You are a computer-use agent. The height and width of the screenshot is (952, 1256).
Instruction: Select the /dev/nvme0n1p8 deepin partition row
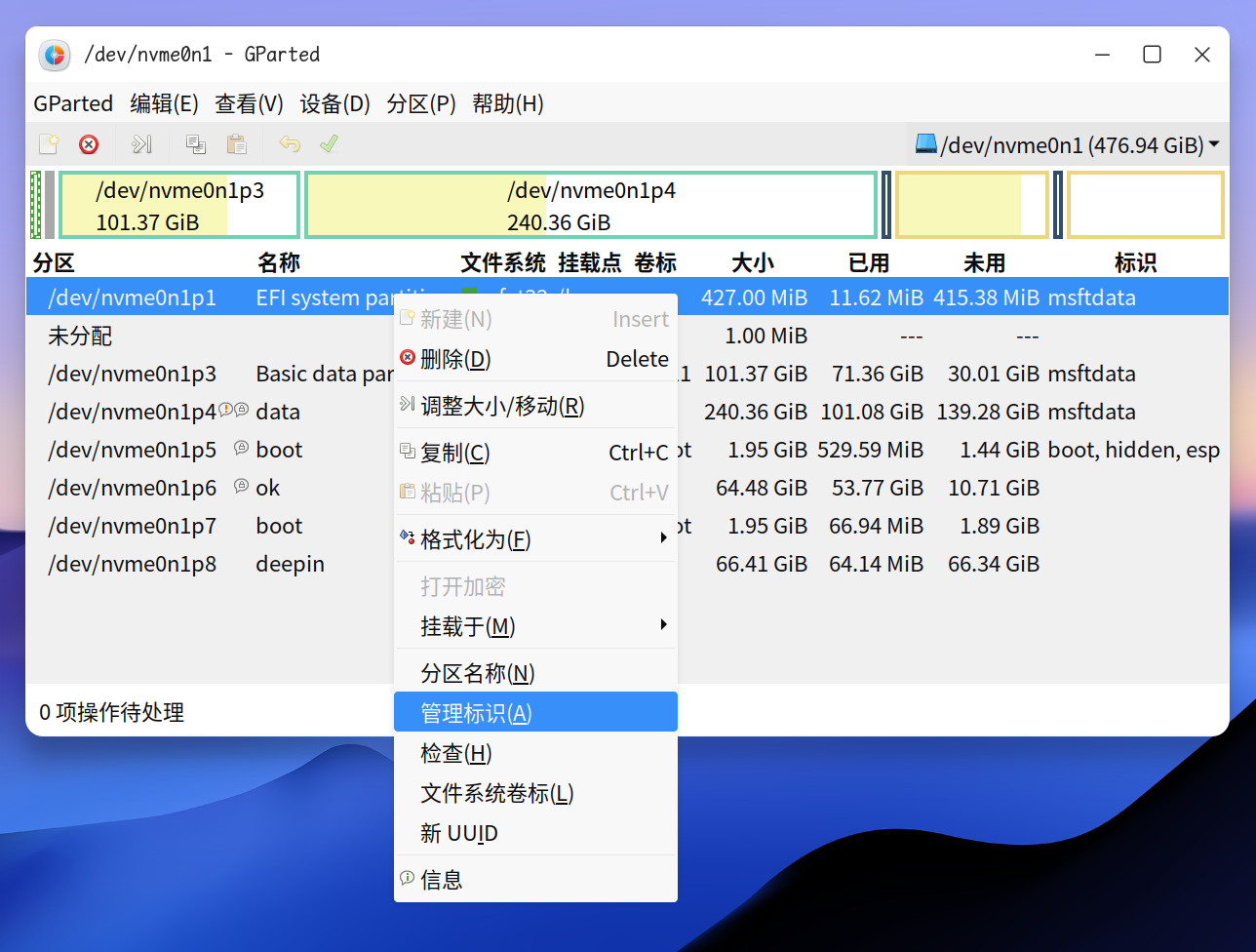[133, 564]
